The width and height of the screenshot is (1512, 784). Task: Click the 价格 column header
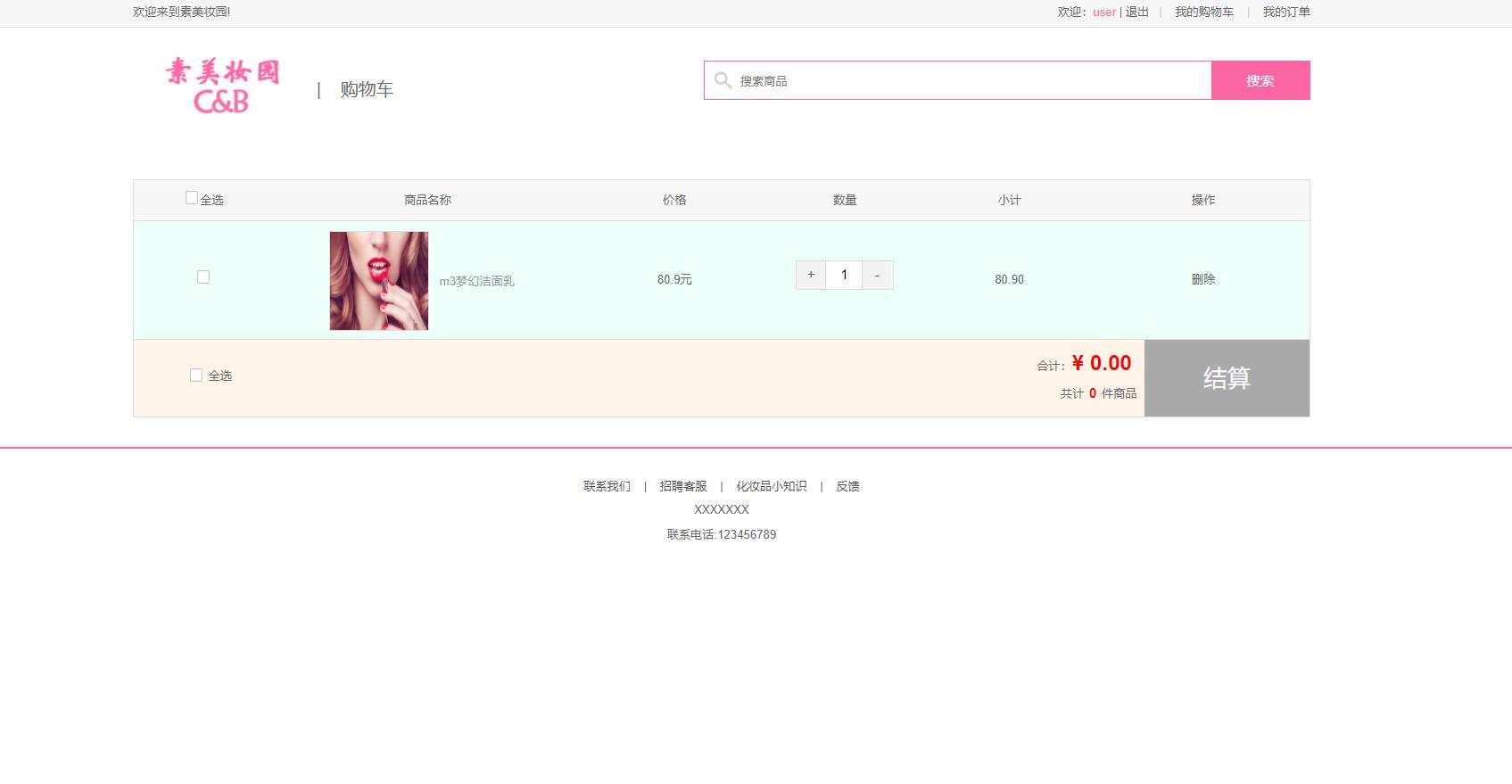pyautogui.click(x=674, y=200)
